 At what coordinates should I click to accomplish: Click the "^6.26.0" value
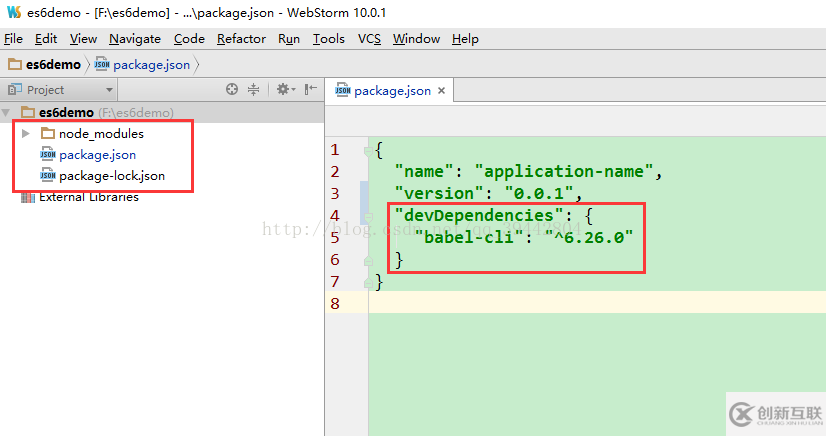(x=588, y=237)
